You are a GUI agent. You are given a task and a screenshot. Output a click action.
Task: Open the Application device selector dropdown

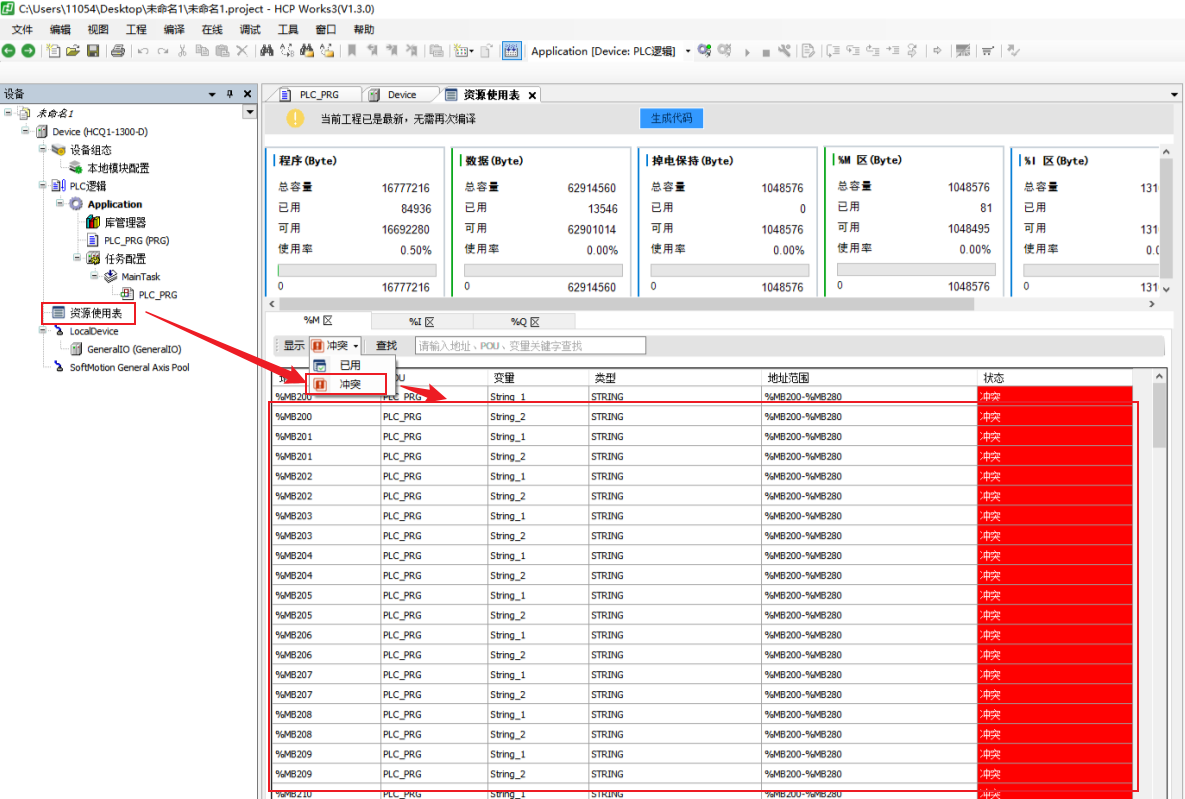(688, 51)
